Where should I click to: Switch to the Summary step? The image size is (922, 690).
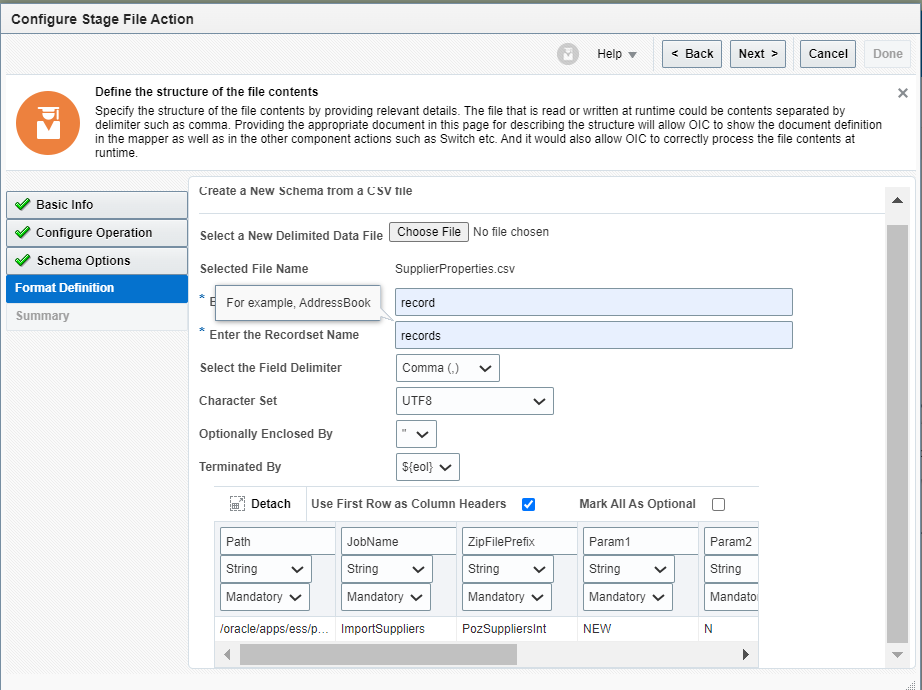[x=44, y=315]
